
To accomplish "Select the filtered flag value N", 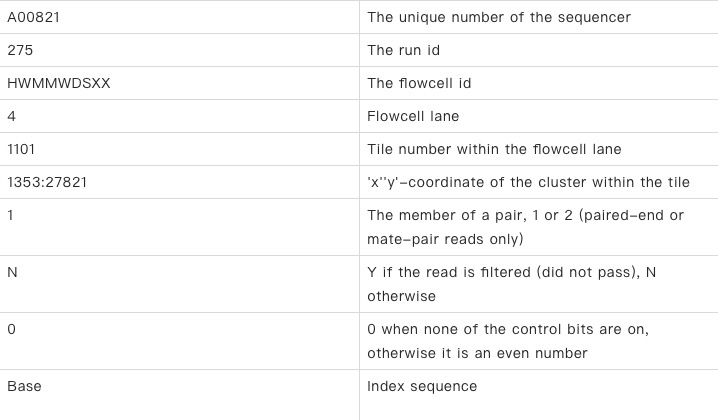I will (x=12, y=272).
